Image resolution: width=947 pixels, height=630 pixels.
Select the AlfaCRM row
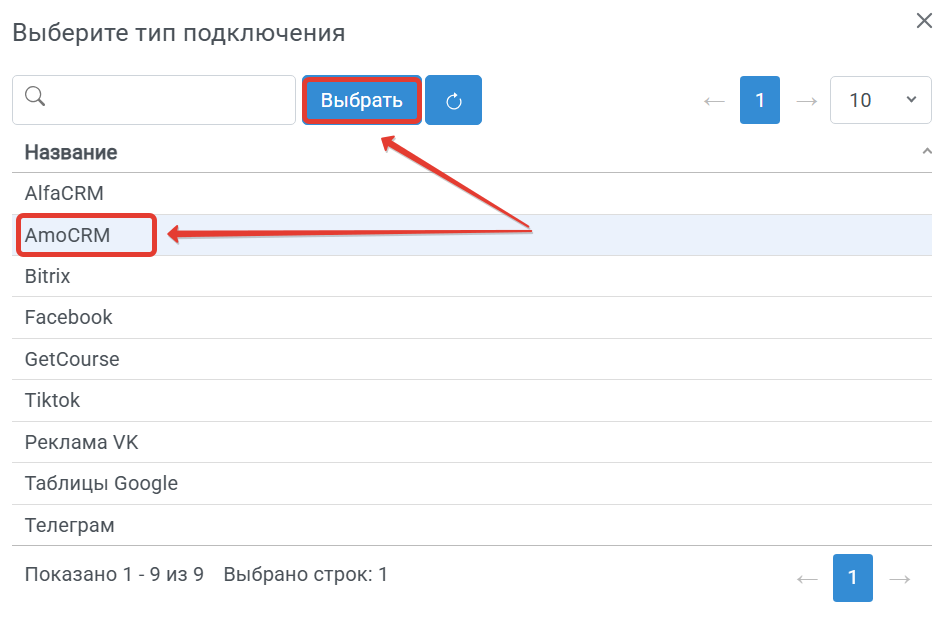coord(472,193)
